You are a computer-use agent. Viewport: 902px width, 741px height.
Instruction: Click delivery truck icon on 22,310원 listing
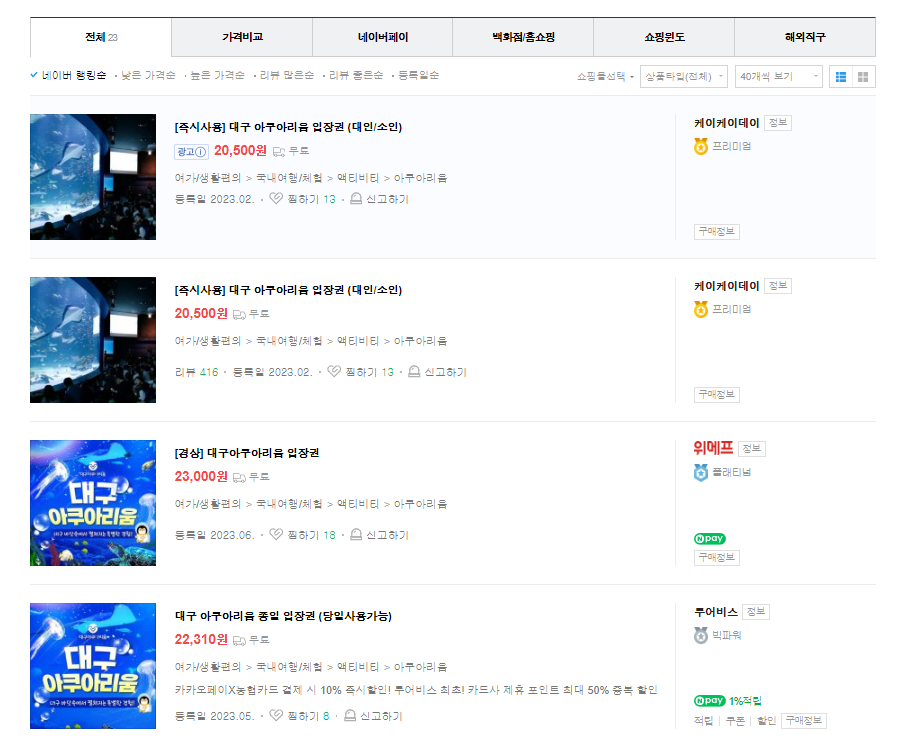pos(239,640)
